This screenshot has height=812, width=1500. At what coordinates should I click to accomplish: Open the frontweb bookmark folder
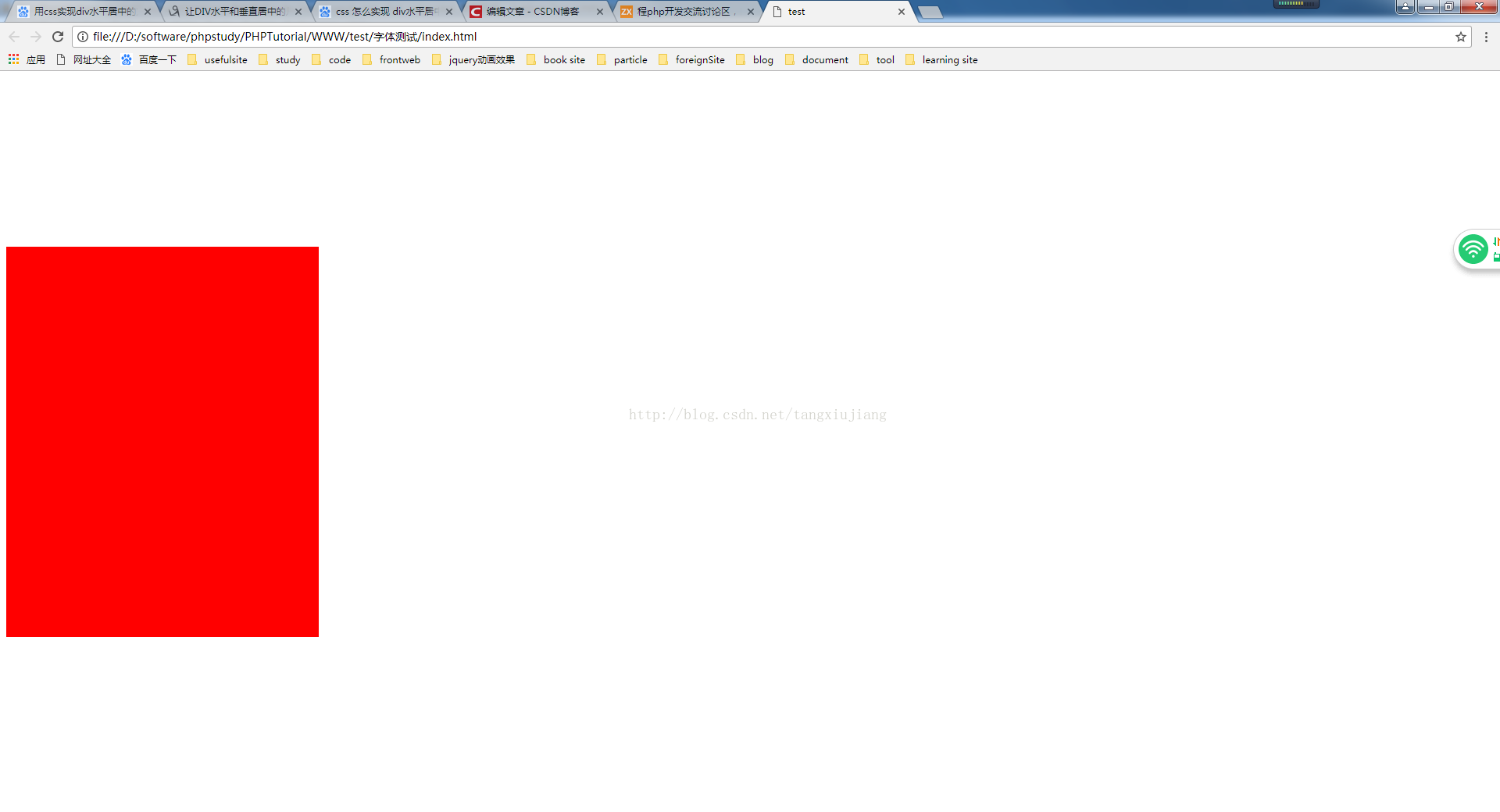click(x=391, y=59)
